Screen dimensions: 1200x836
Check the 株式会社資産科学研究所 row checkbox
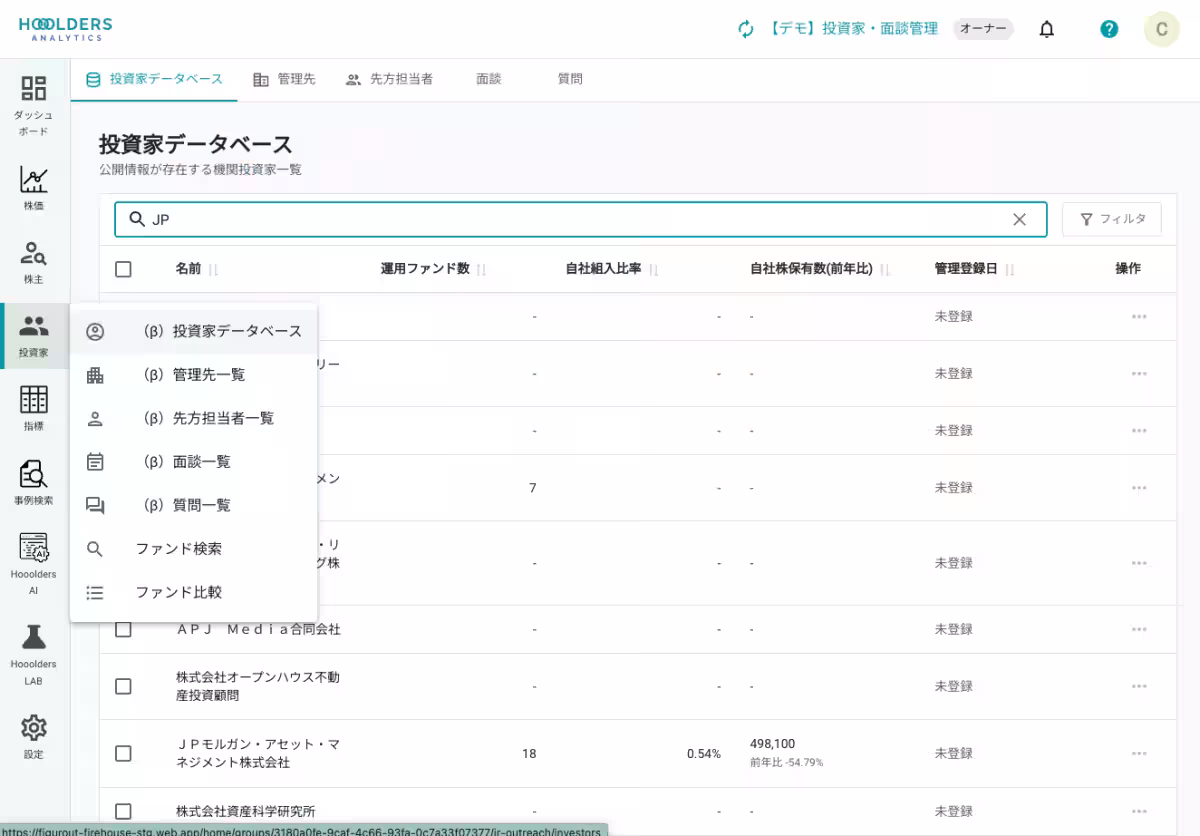pyautogui.click(x=123, y=811)
